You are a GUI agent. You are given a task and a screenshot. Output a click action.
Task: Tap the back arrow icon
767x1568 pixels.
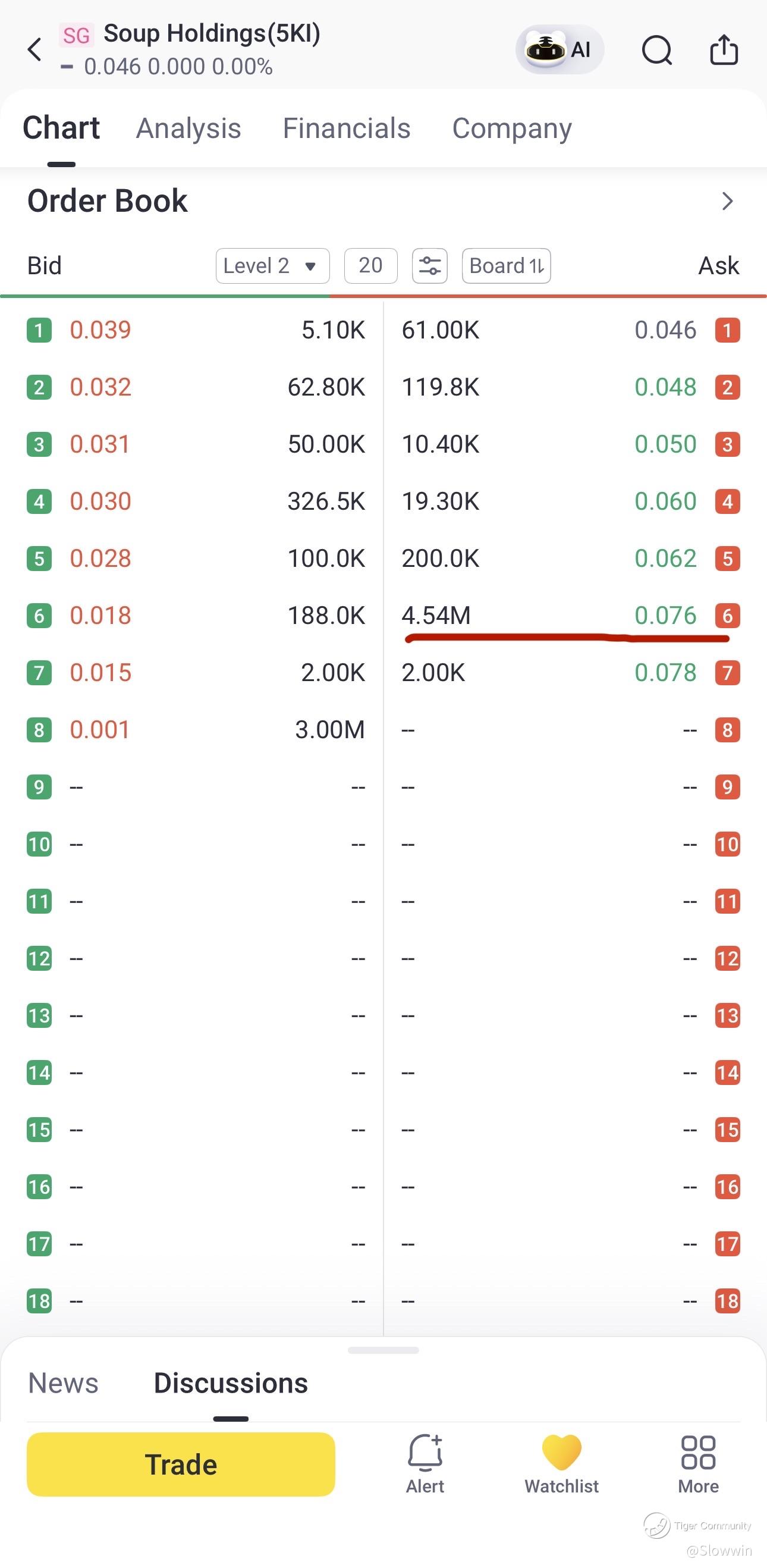[34, 49]
